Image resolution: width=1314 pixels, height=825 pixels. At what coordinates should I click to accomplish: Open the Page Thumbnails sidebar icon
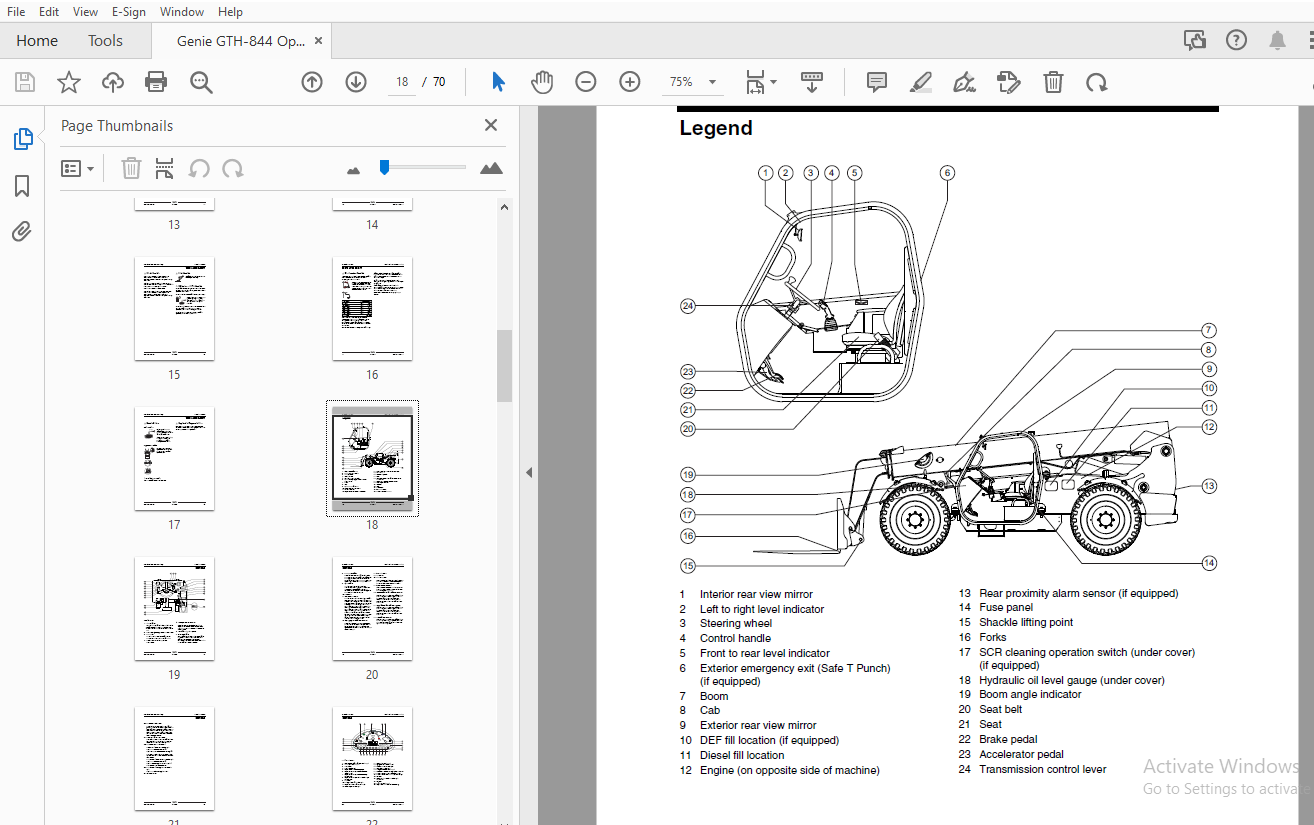[22, 139]
